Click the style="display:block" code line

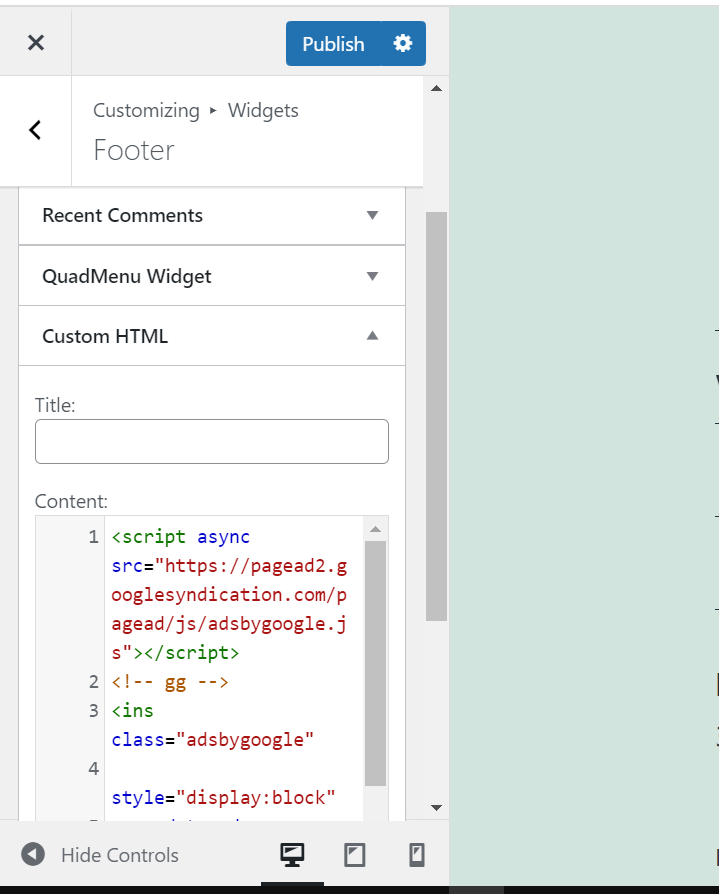coord(224,798)
